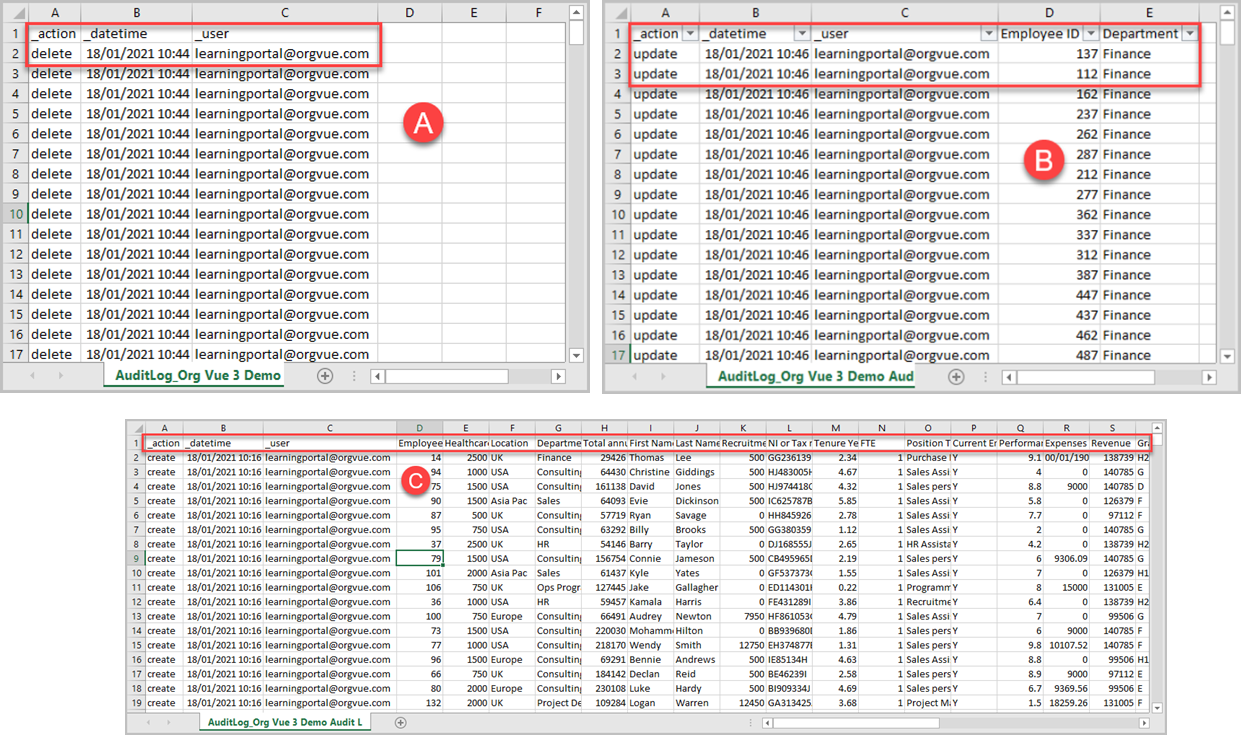Open the _datetime filter dropdown

tap(801, 32)
